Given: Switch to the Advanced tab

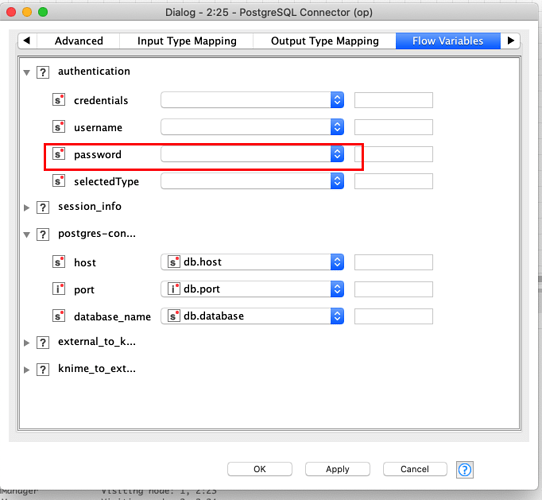Looking at the screenshot, I should click(x=78, y=41).
